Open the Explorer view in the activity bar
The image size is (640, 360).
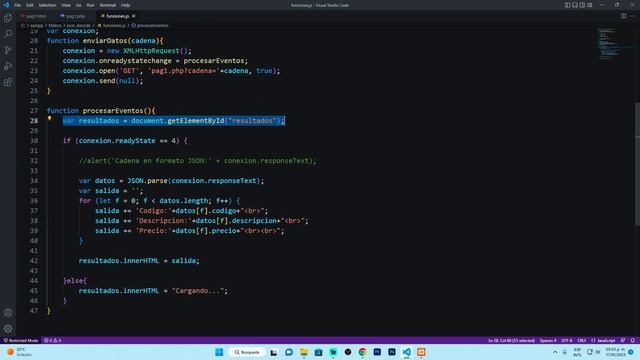tap(8, 18)
